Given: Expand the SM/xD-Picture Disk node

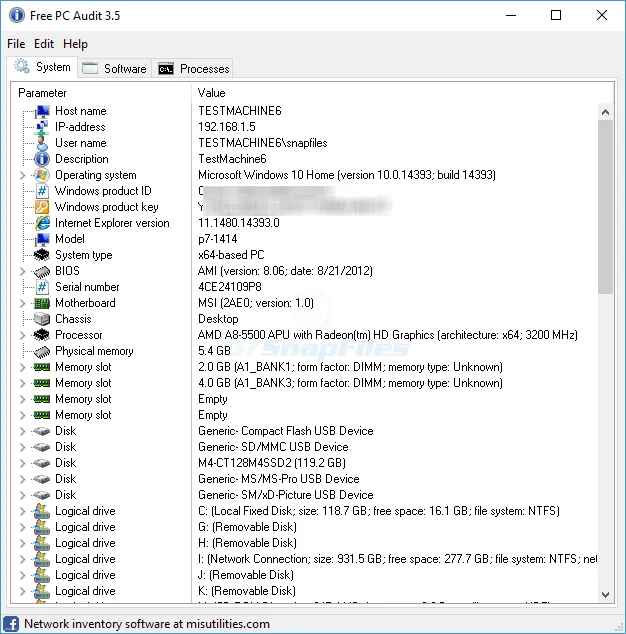Looking at the screenshot, I should pos(23,495).
